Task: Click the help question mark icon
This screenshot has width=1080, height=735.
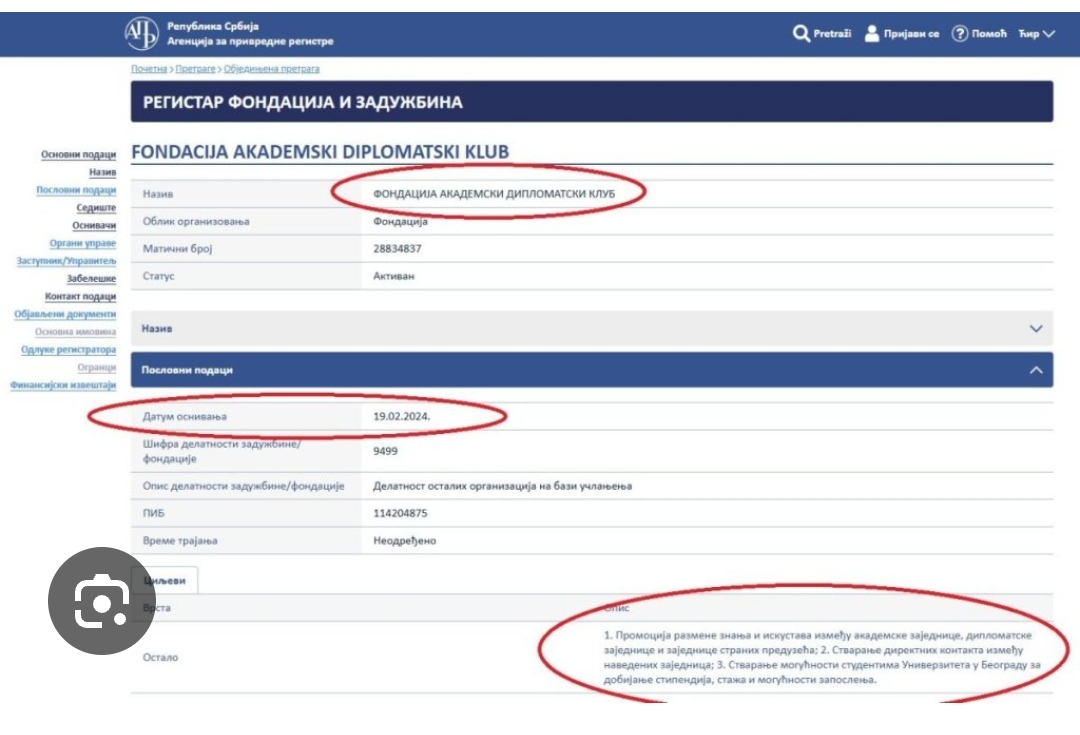Action: click(959, 33)
